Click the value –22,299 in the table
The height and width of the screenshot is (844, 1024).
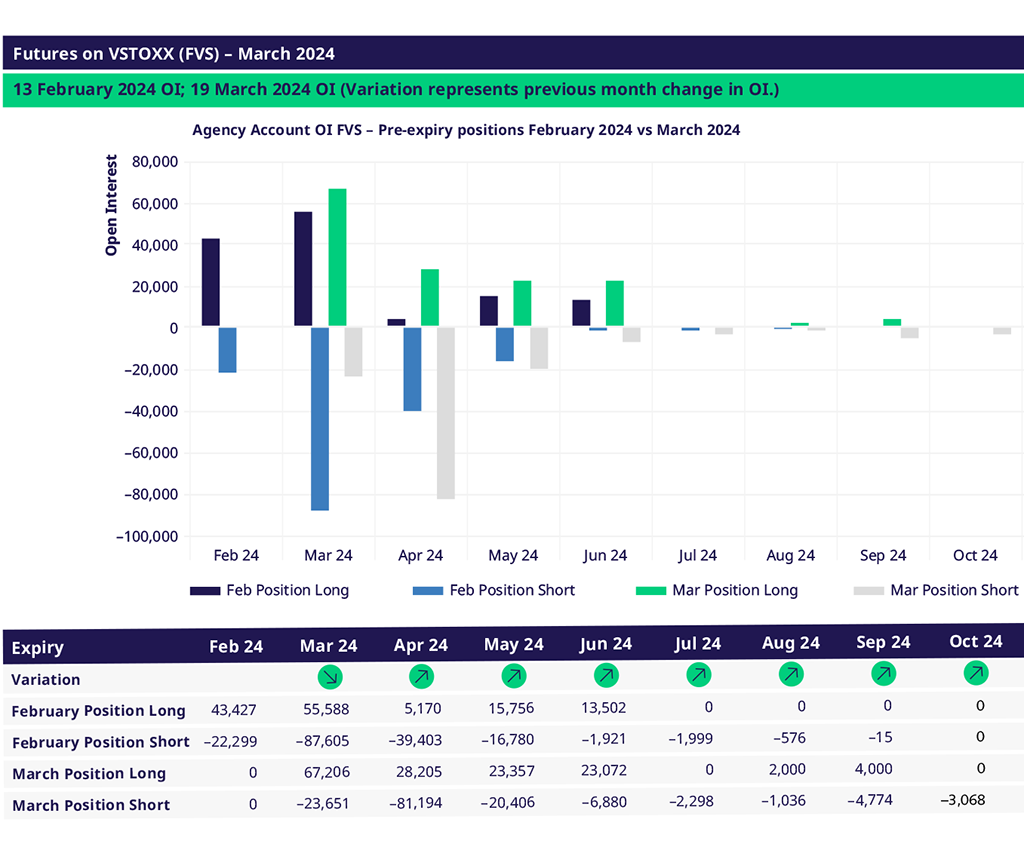point(230,741)
